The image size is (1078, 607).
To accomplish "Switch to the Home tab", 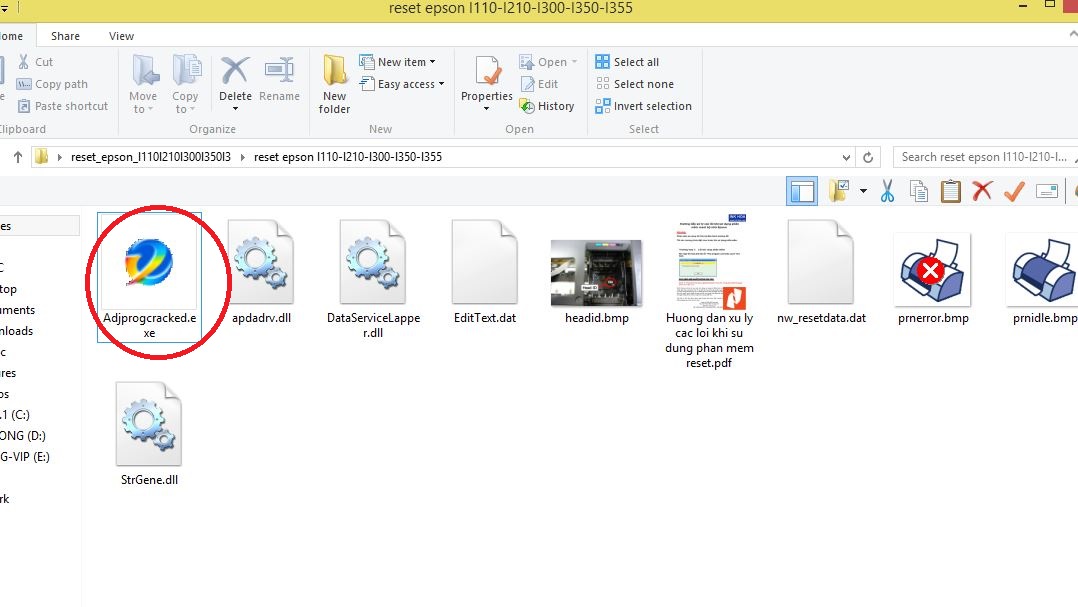I will tap(11, 36).
